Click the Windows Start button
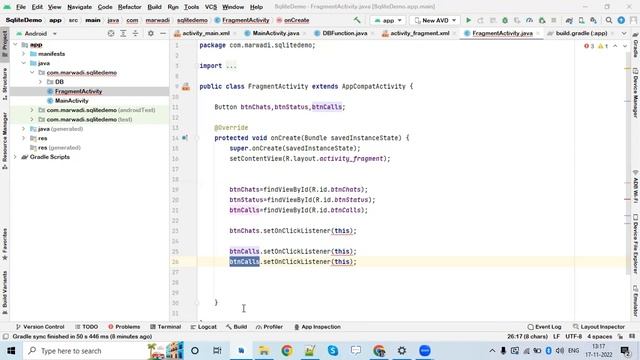 tap(11, 351)
